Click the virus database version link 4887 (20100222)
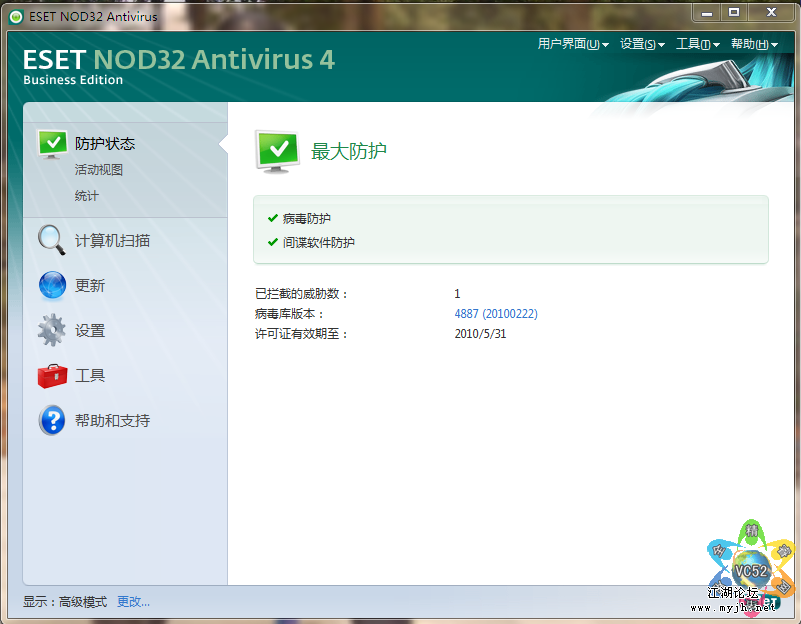This screenshot has height=624, width=801. click(x=496, y=314)
